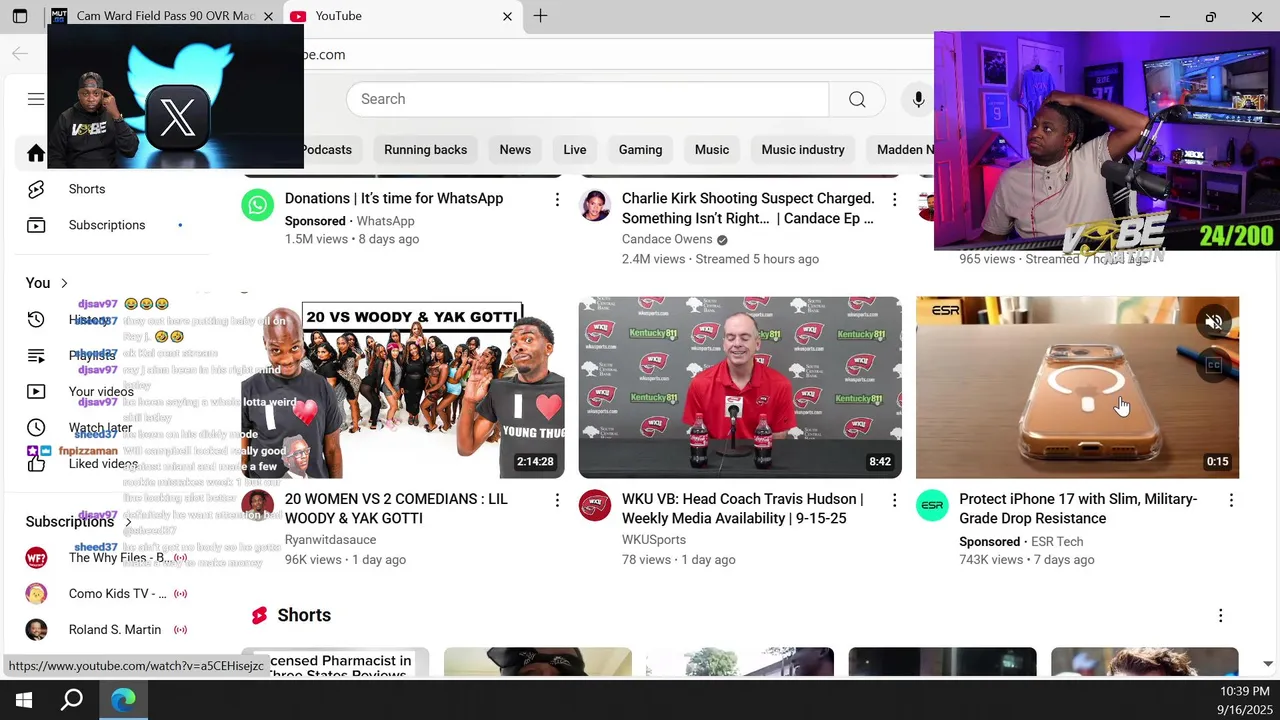Screen dimensions: 1280x720
Task: Select the Music industry filter chip
Action: pyautogui.click(x=803, y=150)
